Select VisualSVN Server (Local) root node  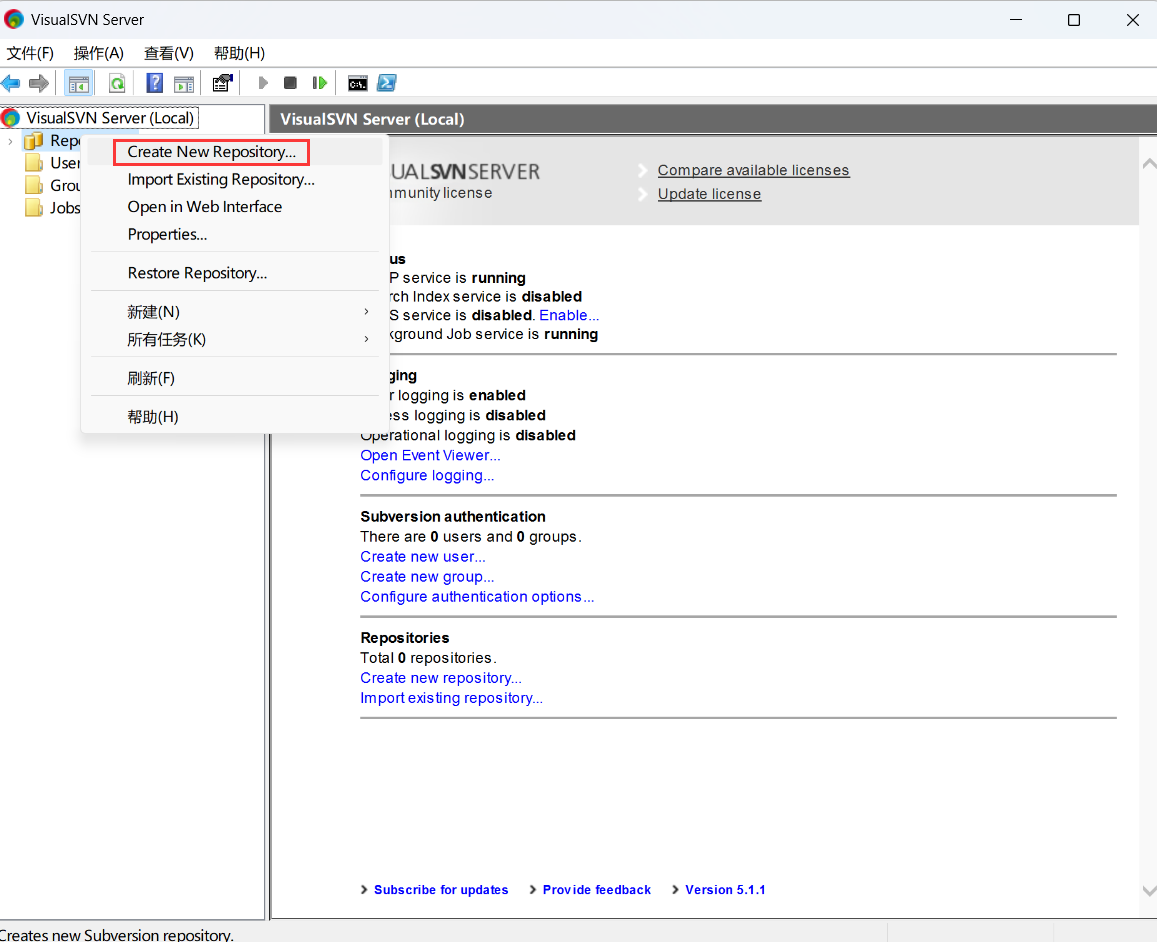110,118
